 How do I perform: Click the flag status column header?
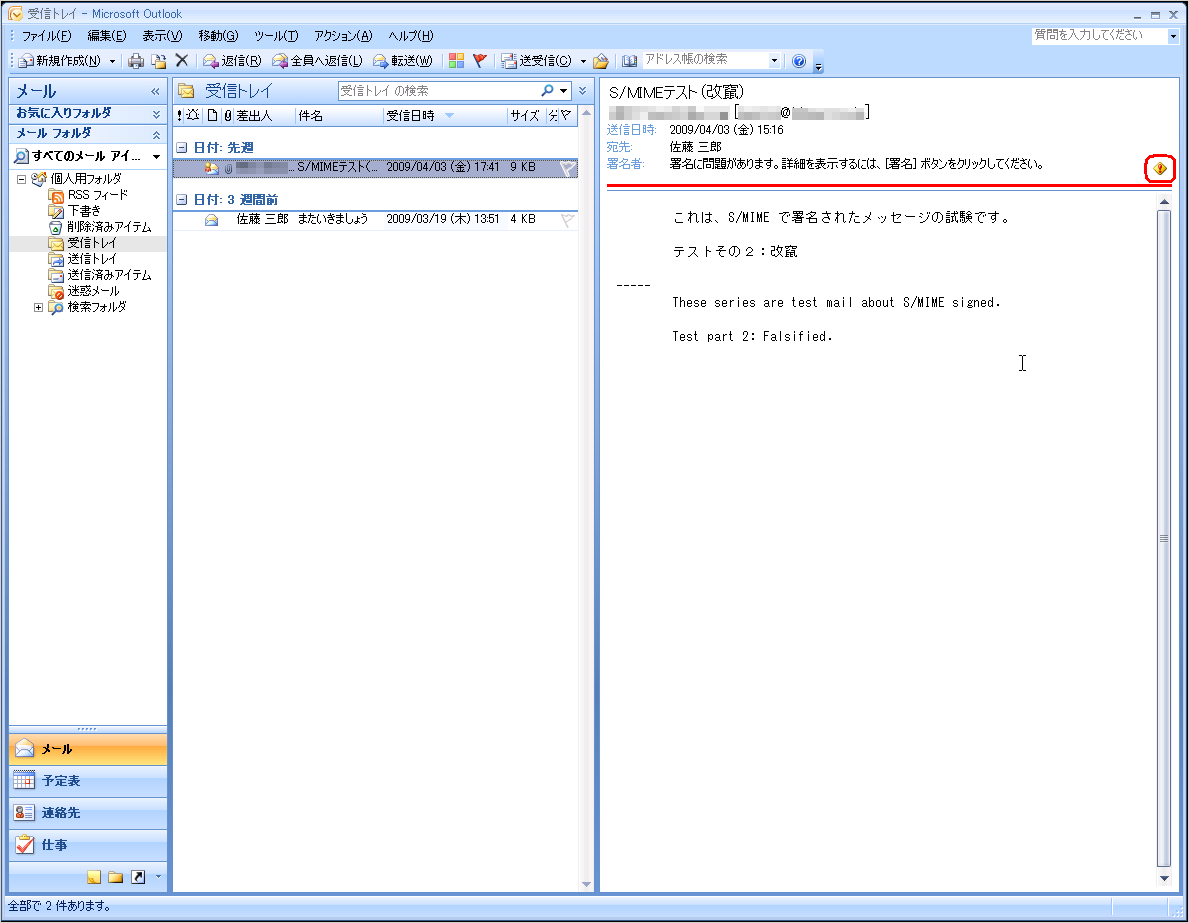(x=566, y=115)
